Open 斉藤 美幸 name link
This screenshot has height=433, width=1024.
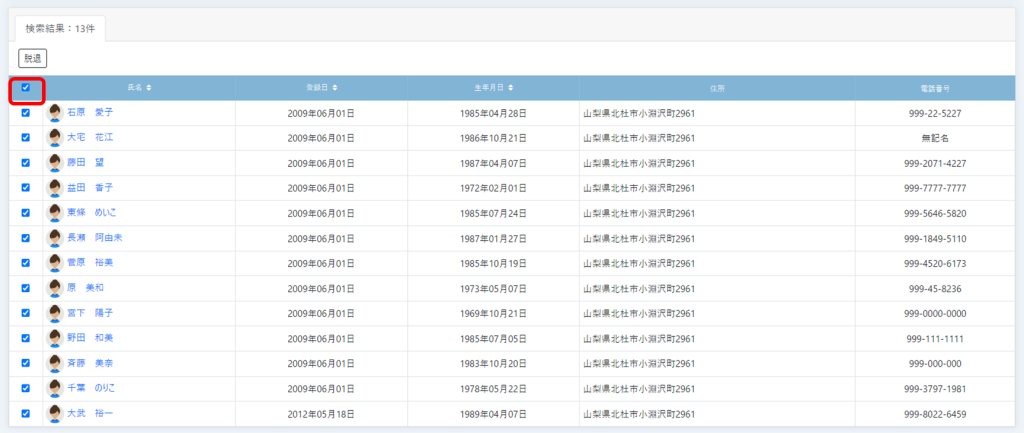(x=90, y=363)
